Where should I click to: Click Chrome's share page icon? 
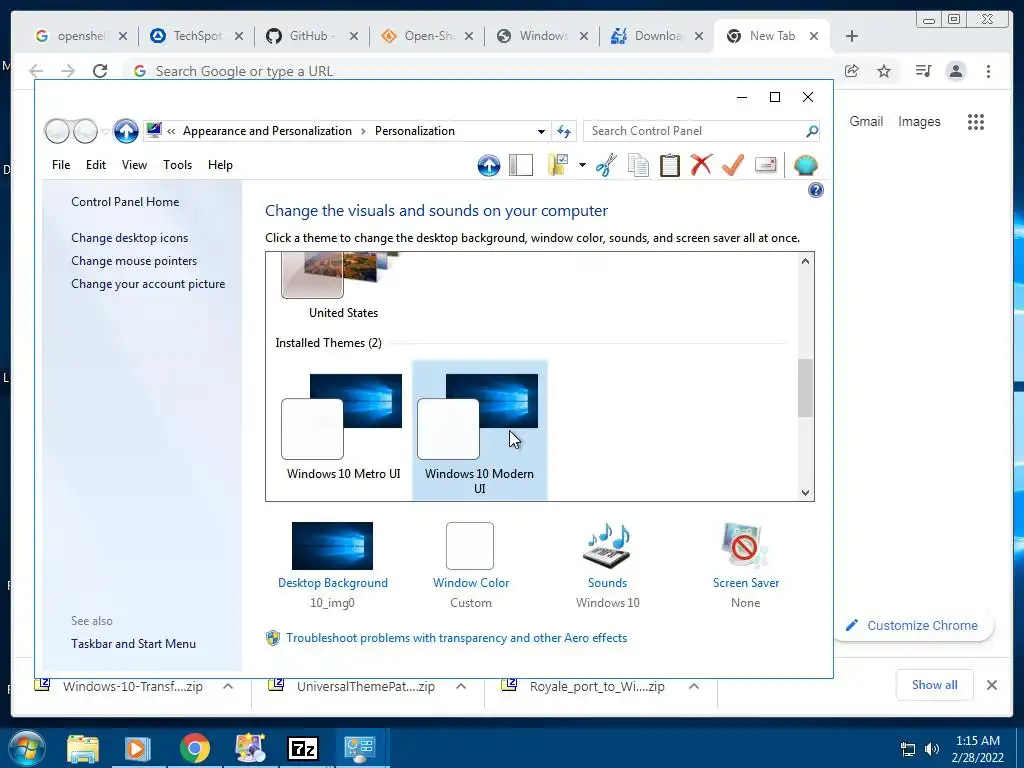[852, 71]
